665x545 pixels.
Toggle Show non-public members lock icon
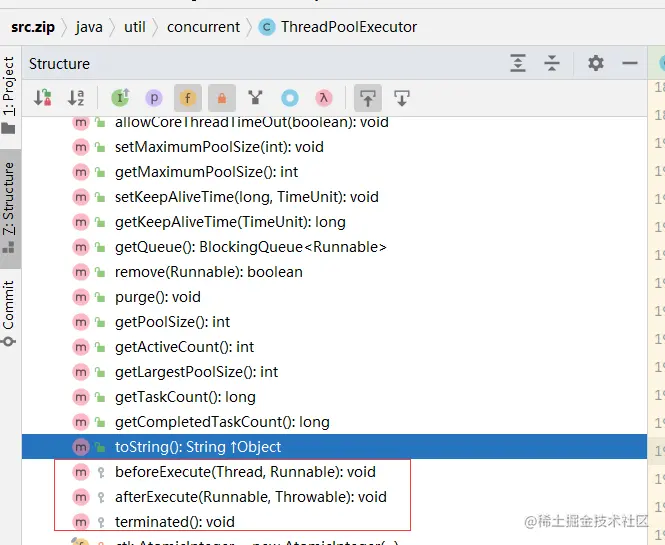[x=222, y=98]
